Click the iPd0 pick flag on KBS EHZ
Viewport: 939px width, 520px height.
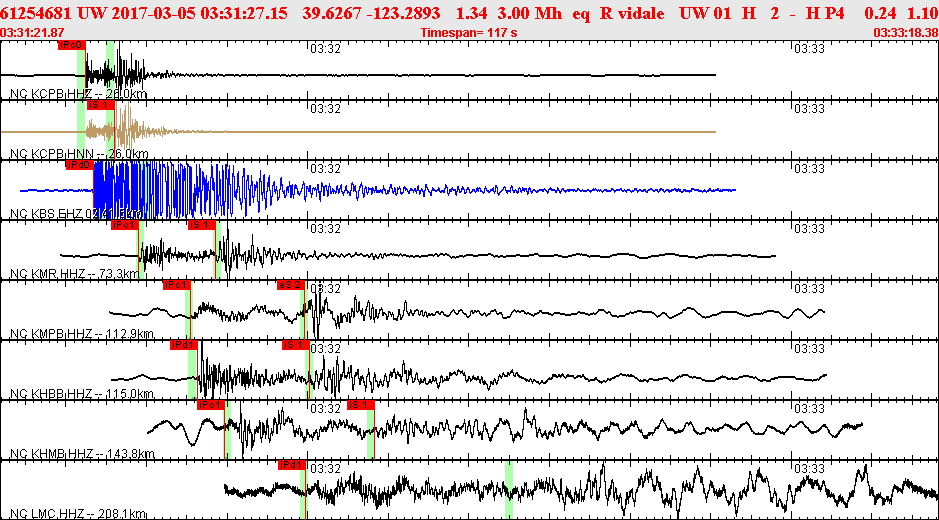80,165
